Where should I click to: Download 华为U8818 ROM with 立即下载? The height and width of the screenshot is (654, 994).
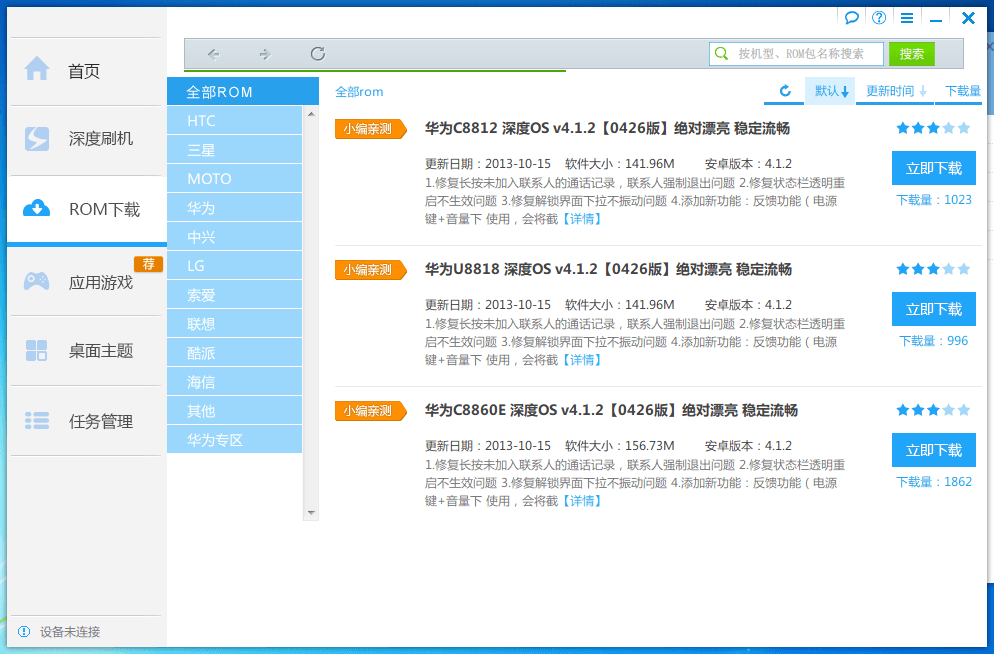click(934, 309)
